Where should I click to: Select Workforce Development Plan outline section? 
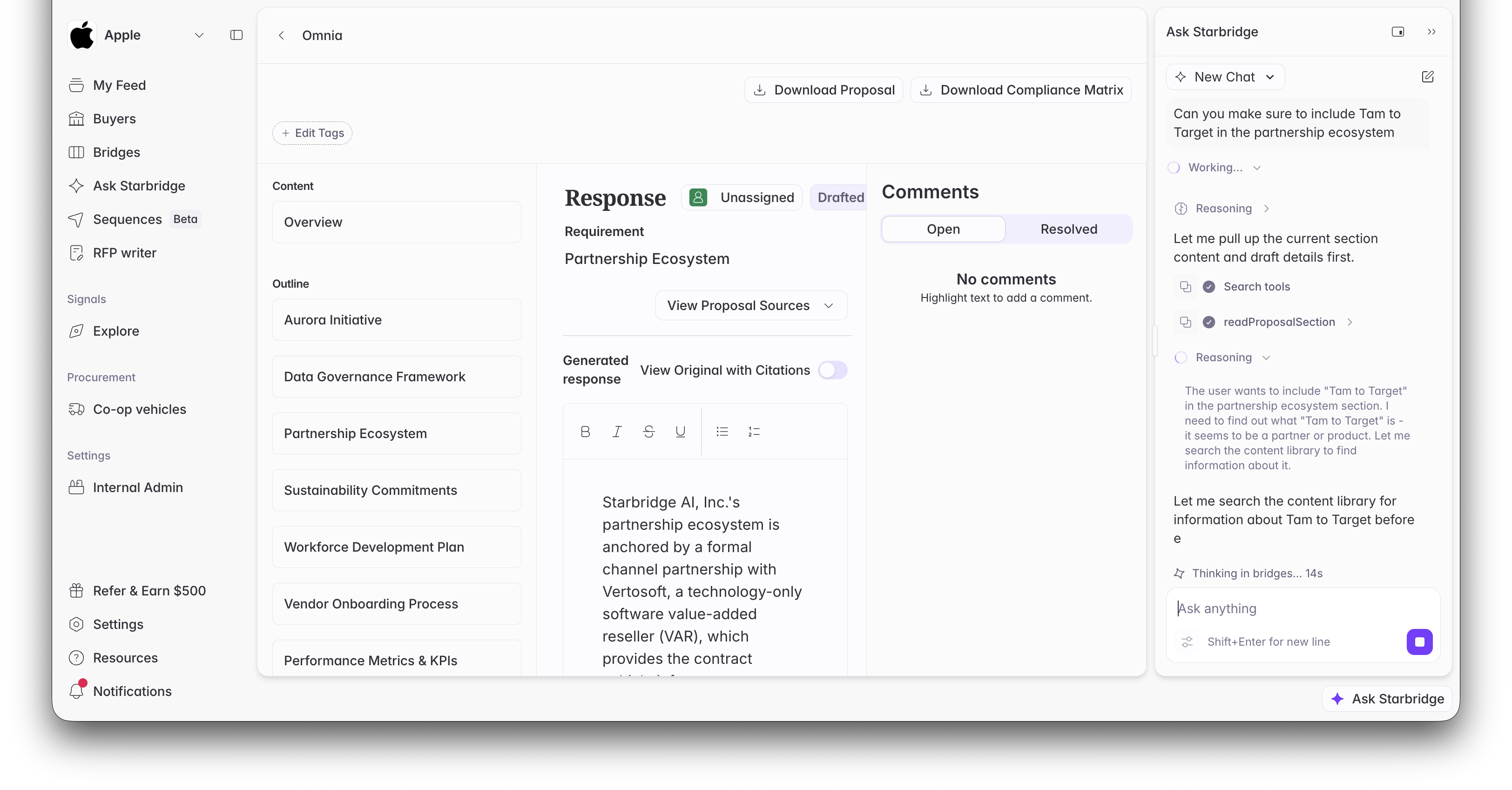pos(396,547)
